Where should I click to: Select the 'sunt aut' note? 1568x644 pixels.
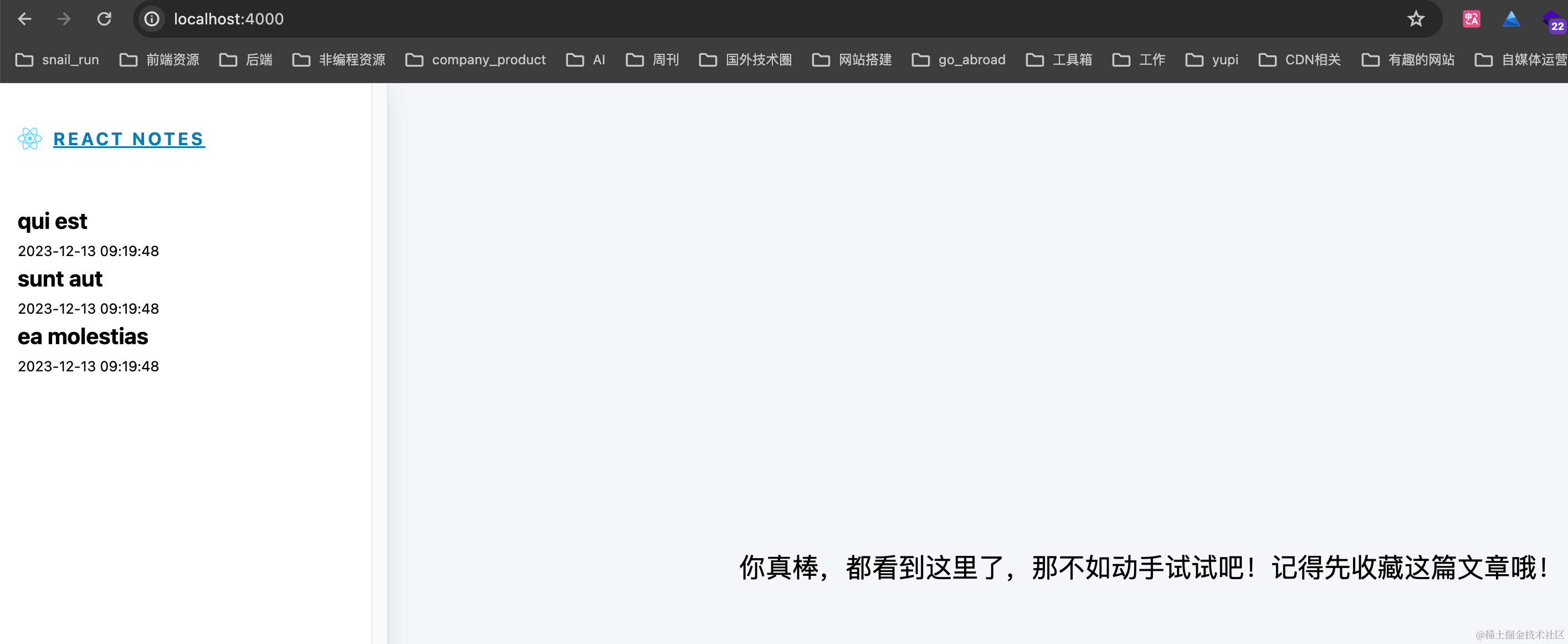coord(60,279)
